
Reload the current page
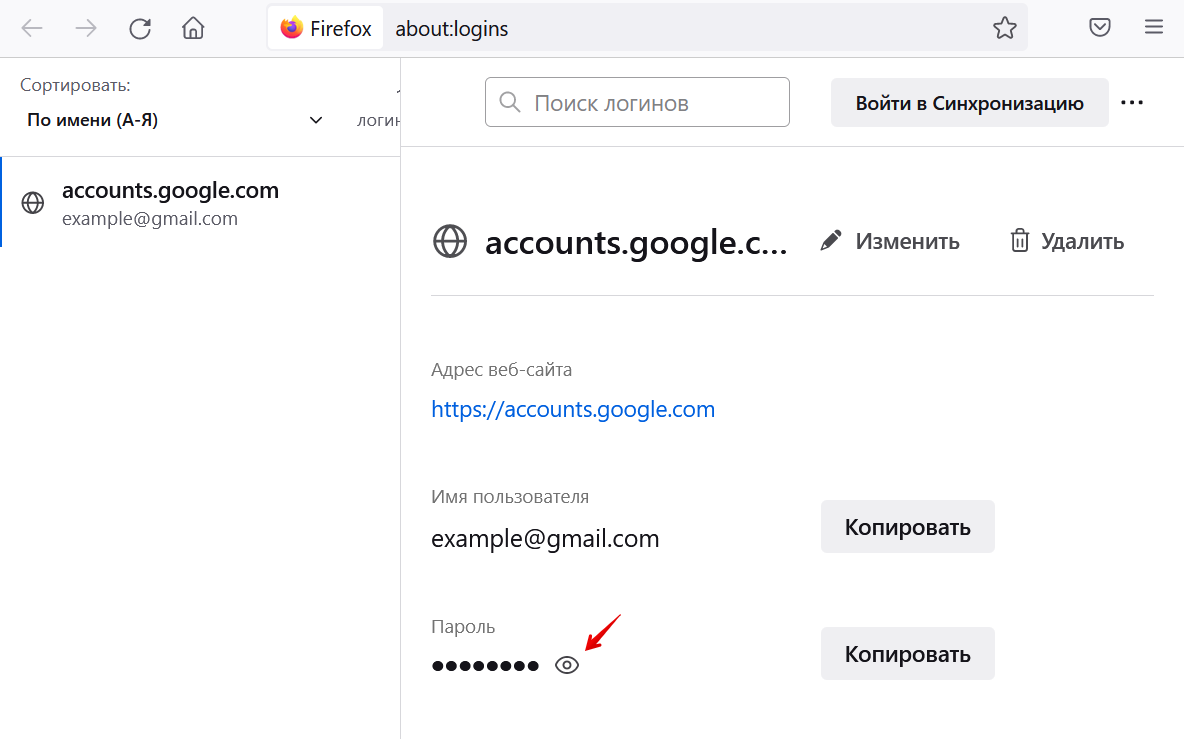point(140,28)
